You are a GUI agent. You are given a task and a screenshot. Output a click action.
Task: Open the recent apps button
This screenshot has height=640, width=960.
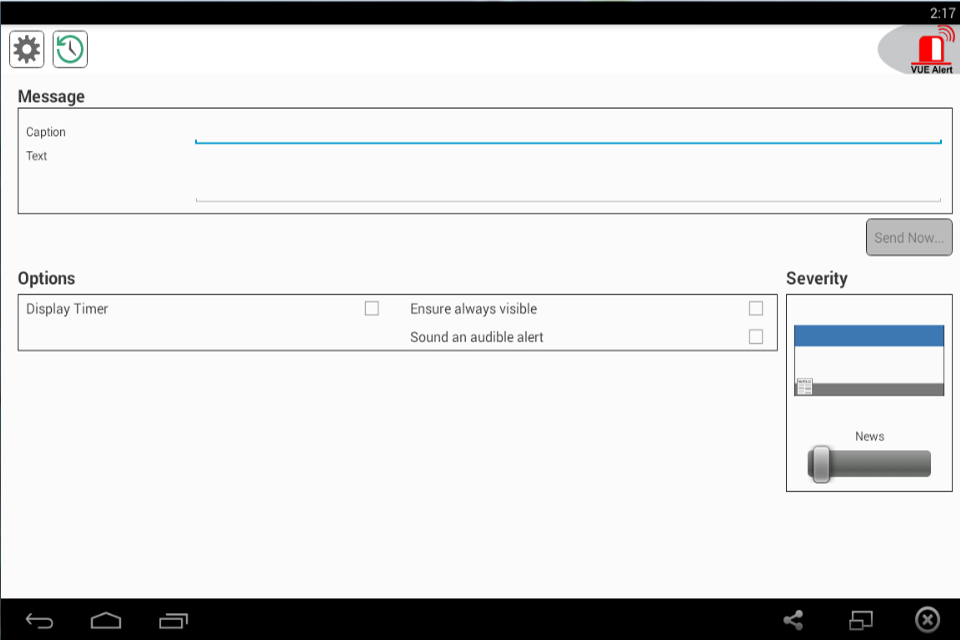click(173, 621)
